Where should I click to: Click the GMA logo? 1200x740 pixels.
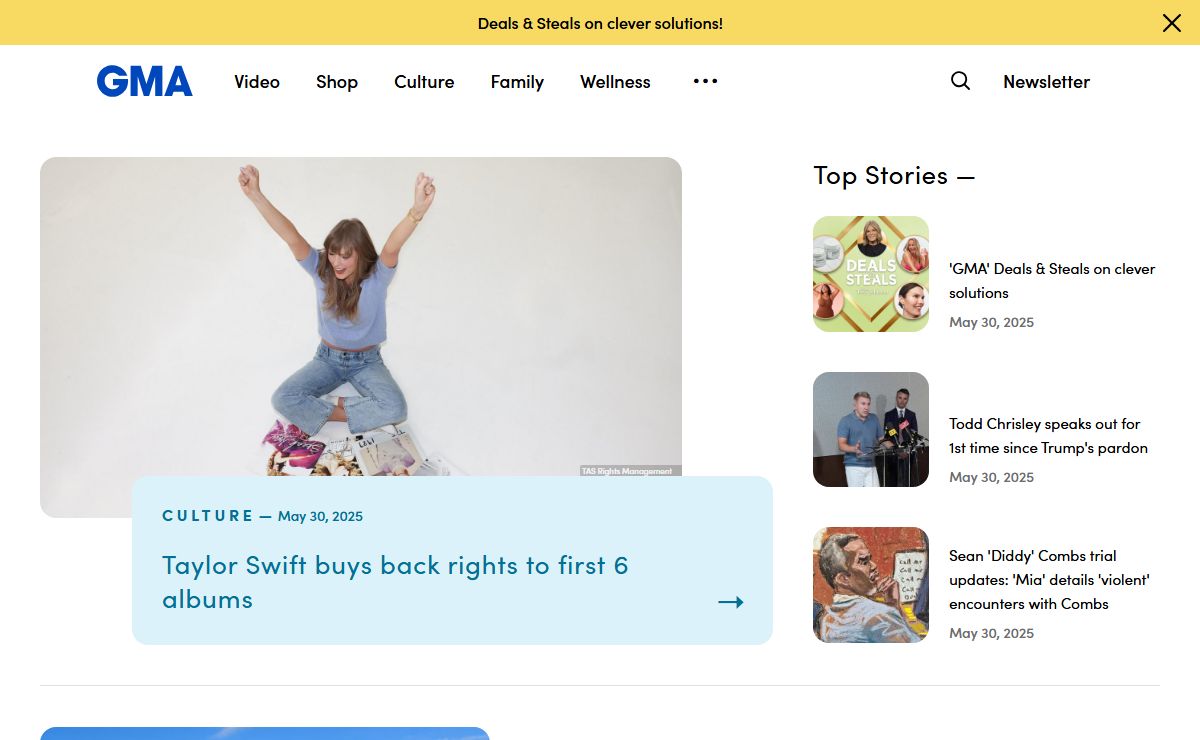click(144, 81)
